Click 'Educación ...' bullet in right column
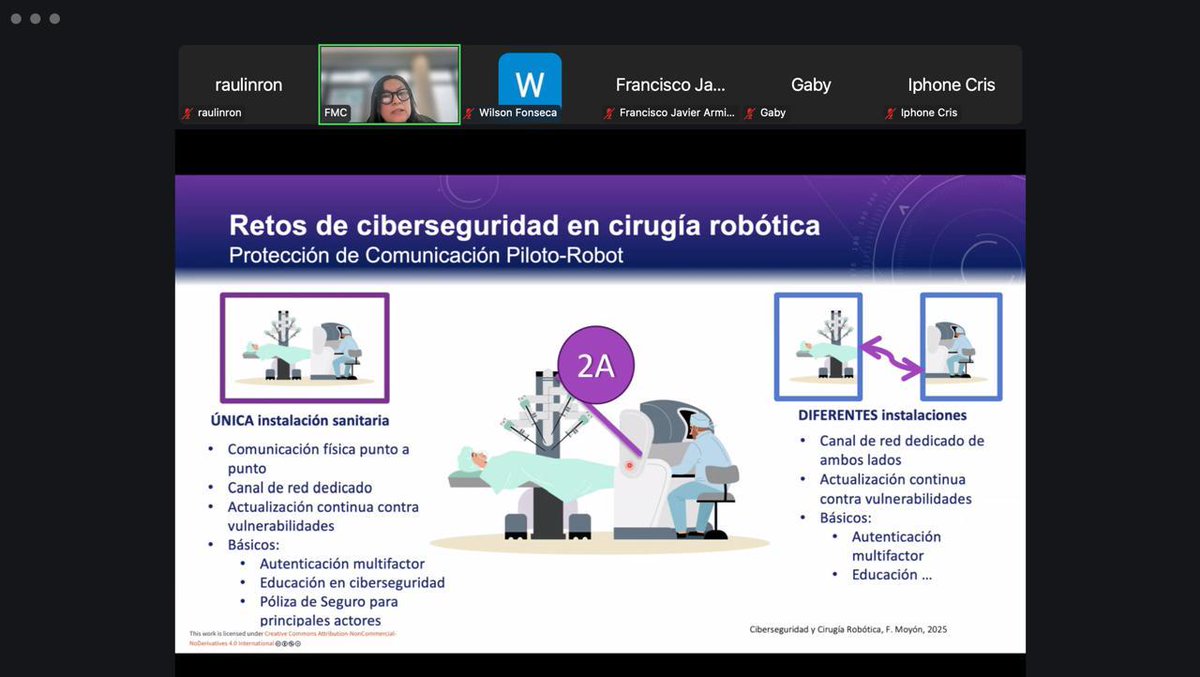The height and width of the screenshot is (677, 1200). 892,574
